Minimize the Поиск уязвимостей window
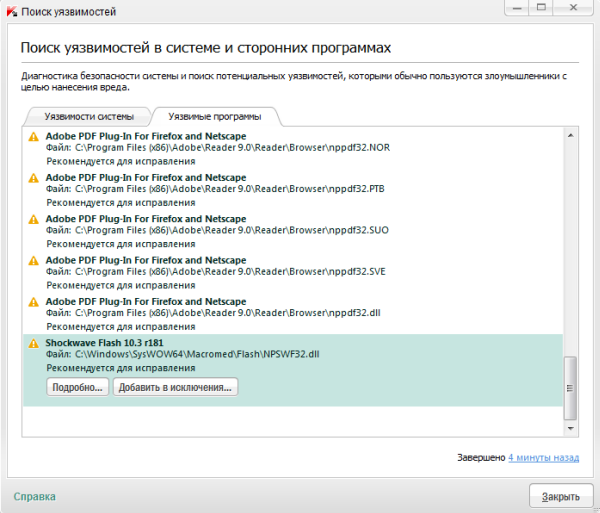 pyautogui.click(x=517, y=7)
